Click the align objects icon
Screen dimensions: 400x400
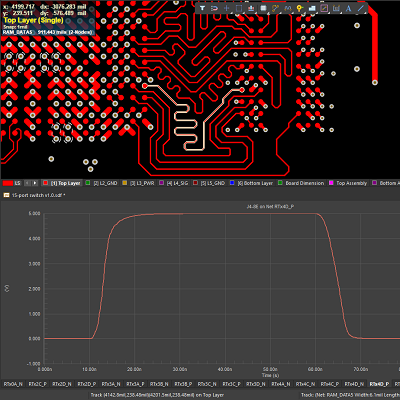point(251,8)
